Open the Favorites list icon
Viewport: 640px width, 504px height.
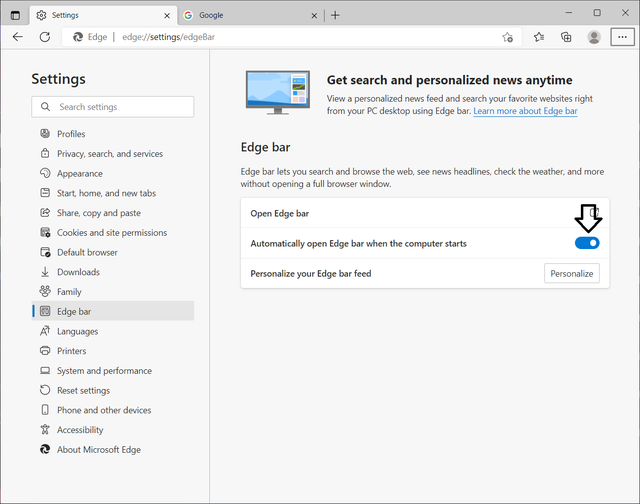(x=539, y=37)
